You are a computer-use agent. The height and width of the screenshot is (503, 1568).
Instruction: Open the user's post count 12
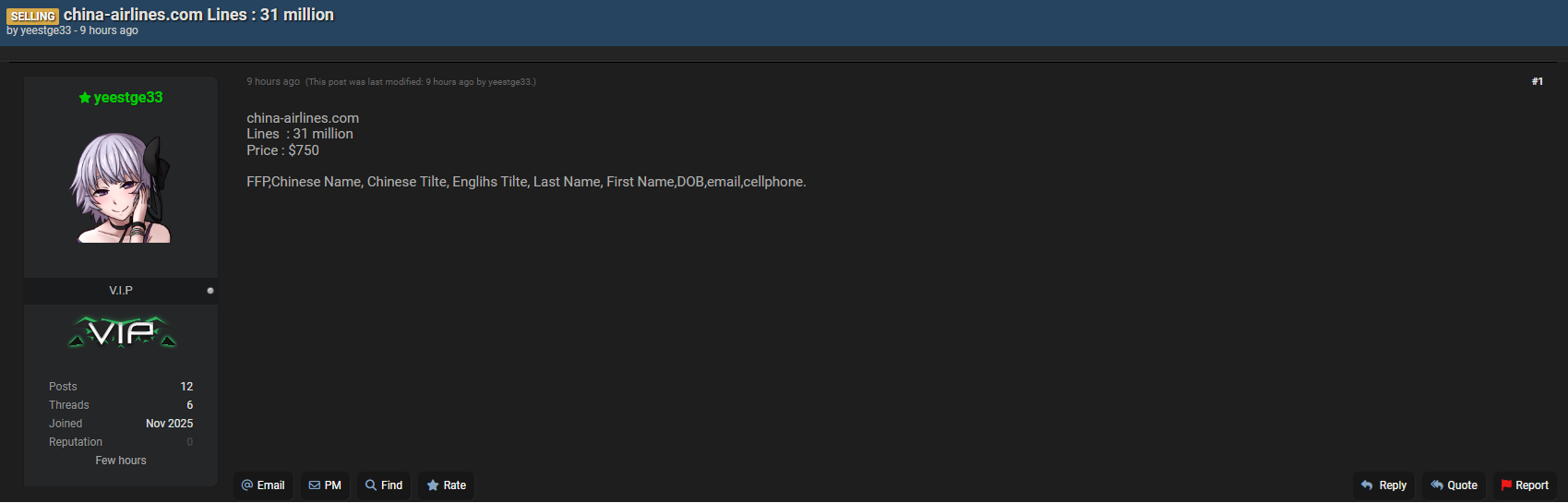pos(186,387)
